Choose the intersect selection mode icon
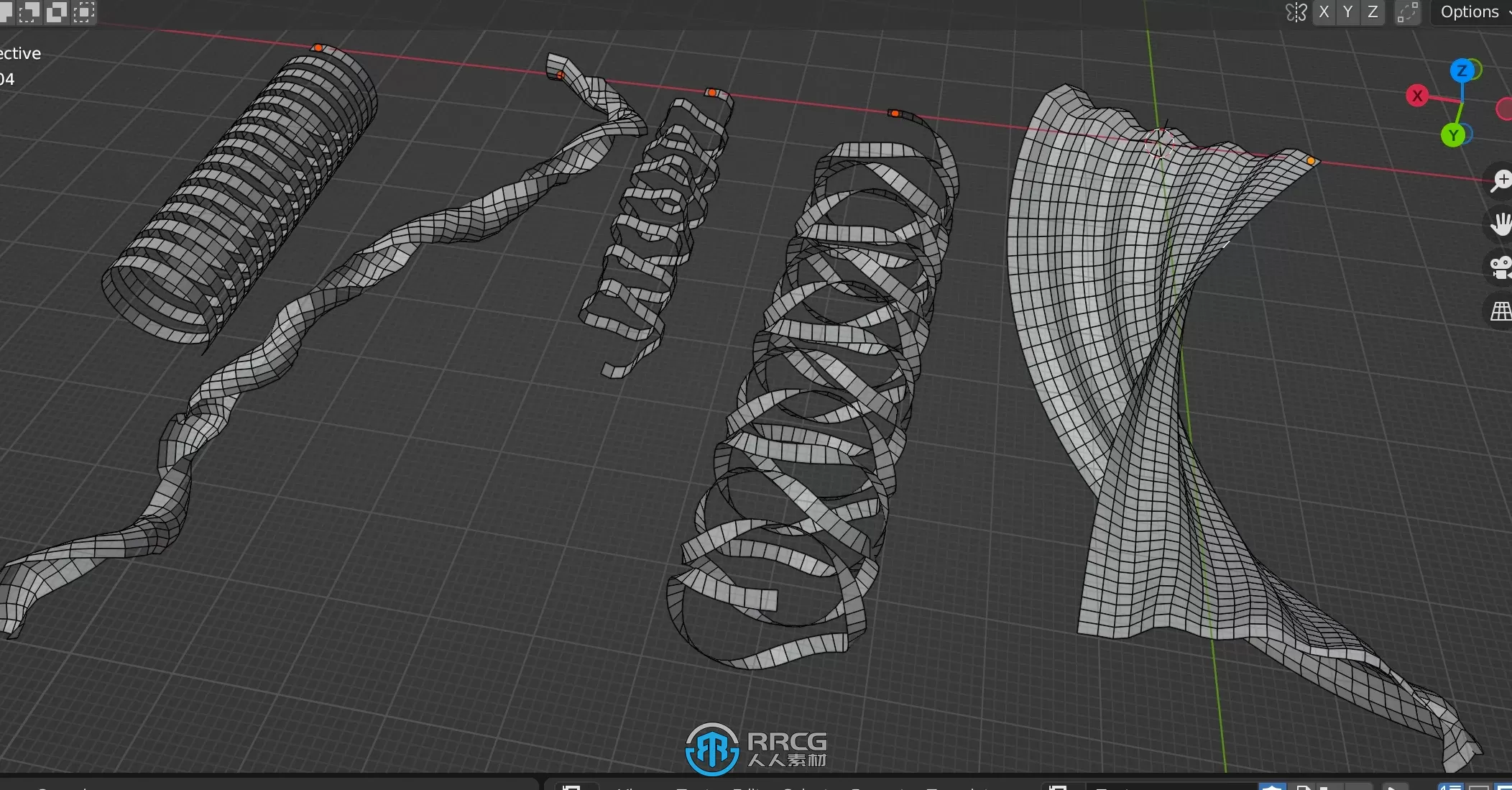This screenshot has width=1512, height=790. click(84, 12)
